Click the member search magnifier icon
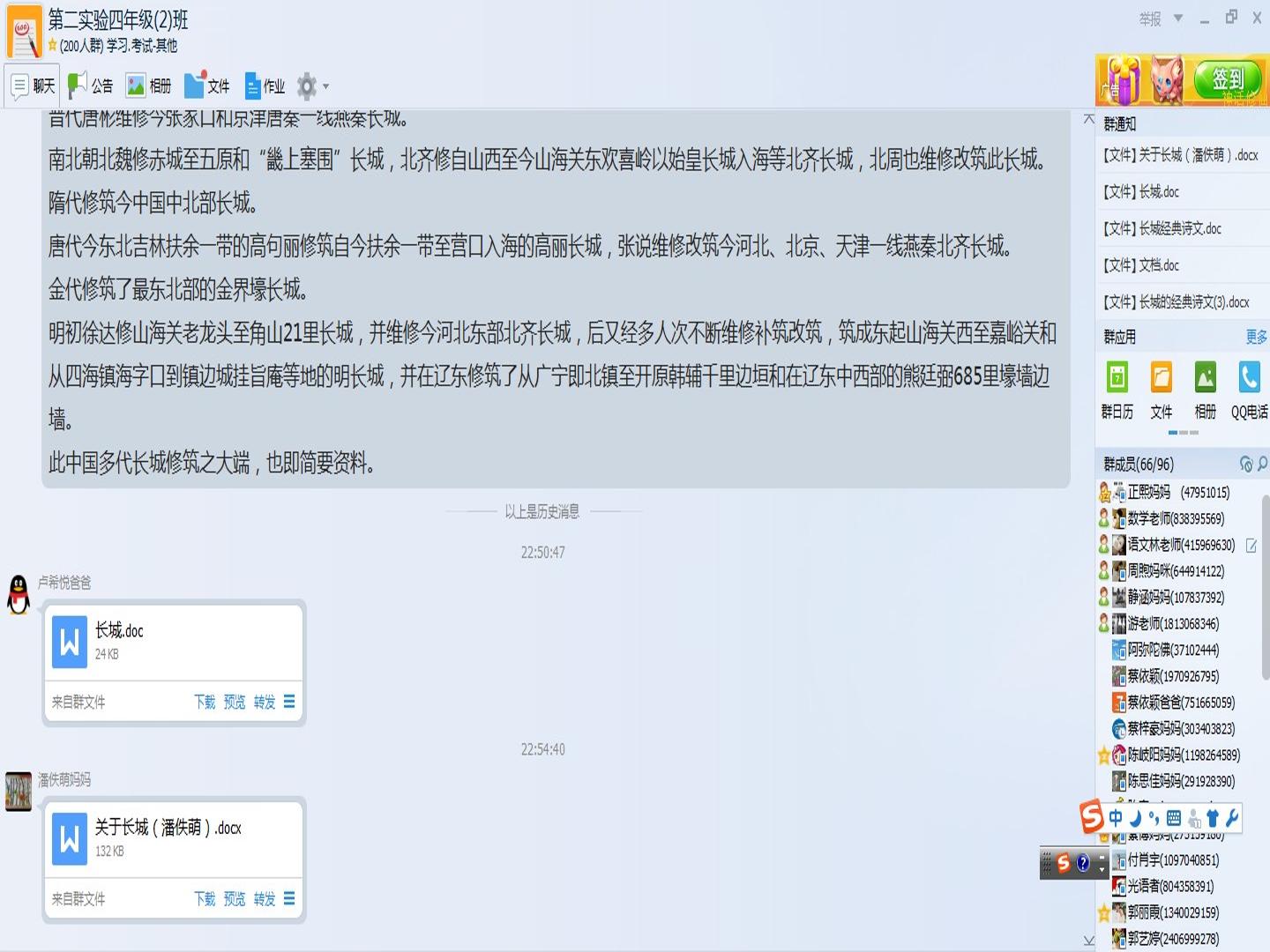The image size is (1270, 952). tap(1263, 464)
